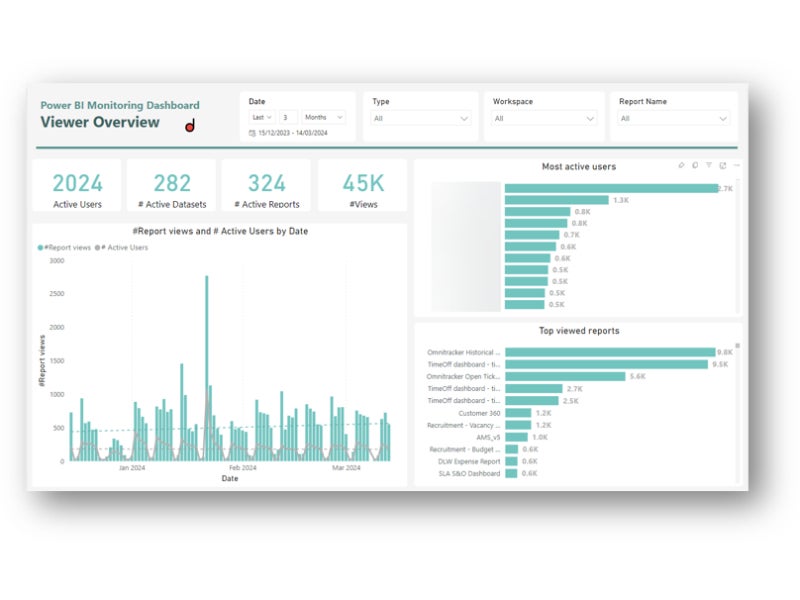Select the Active Users card
This screenshot has width=800, height=600.
point(77,186)
